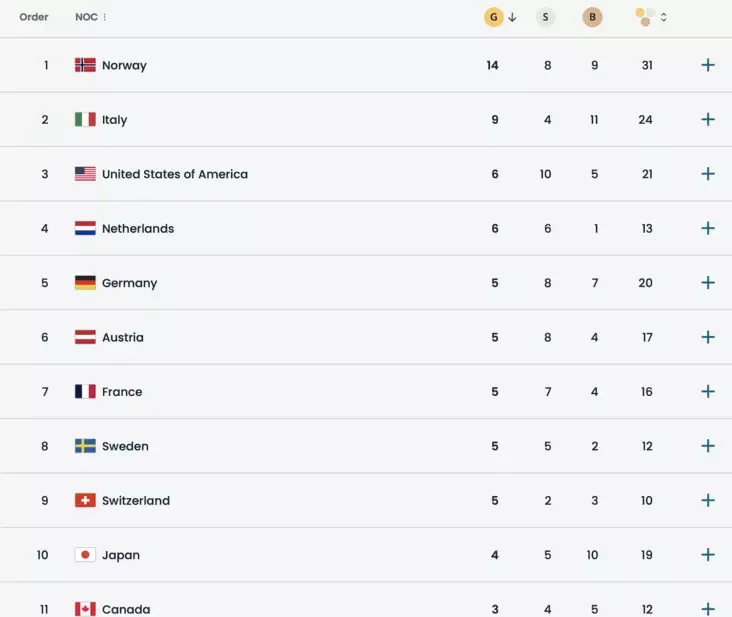The image size is (732, 617).
Task: Sort by silver medals column
Action: tap(545, 17)
